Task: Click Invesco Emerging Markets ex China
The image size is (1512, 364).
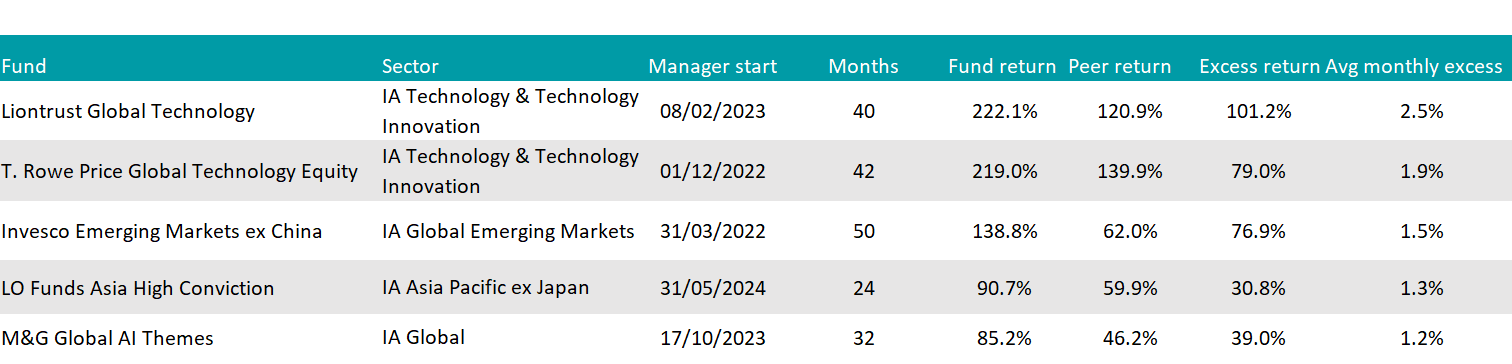Action: 161,231
